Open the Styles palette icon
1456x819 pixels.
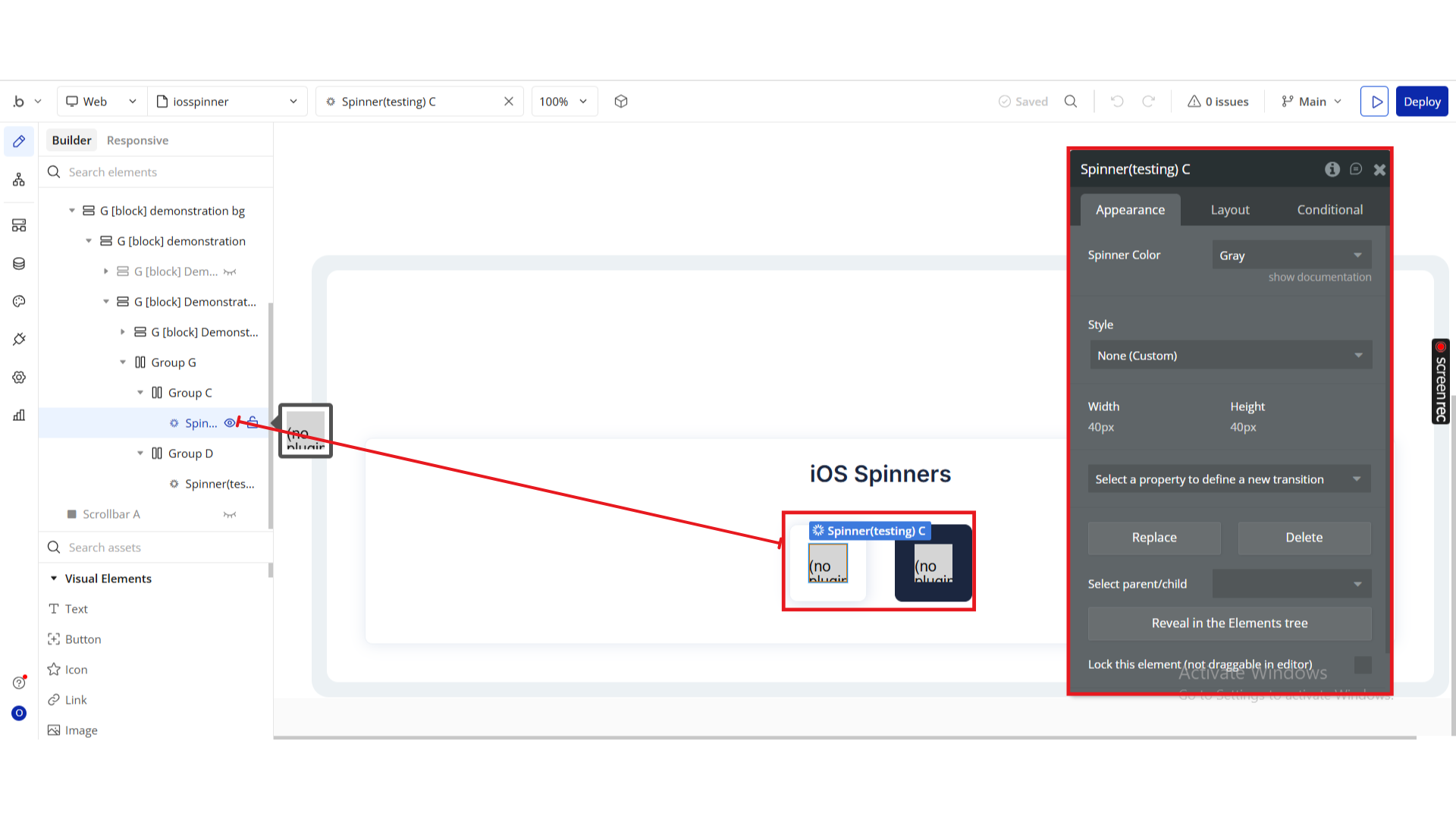pos(19,301)
